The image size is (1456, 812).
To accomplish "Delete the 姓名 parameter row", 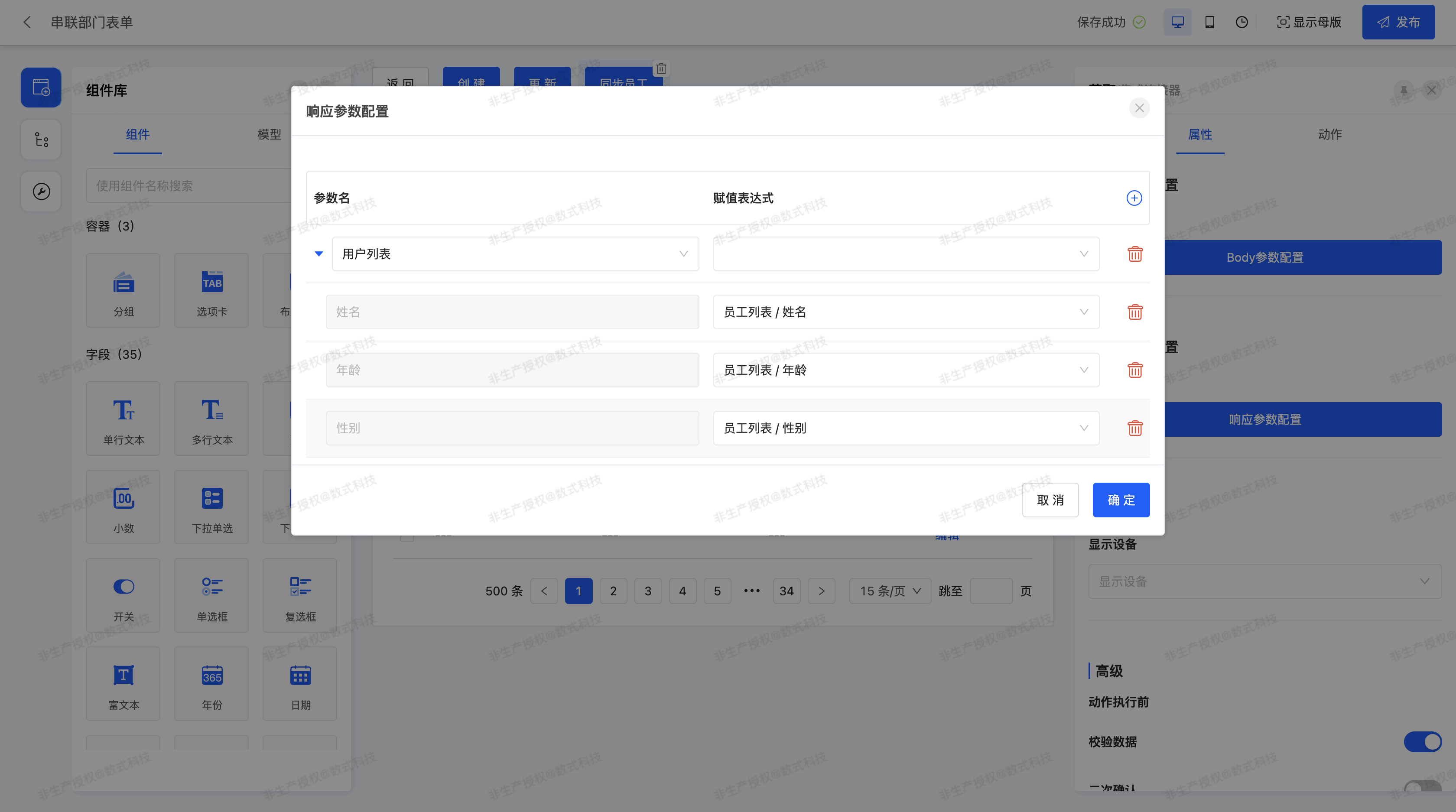I will (1135, 312).
